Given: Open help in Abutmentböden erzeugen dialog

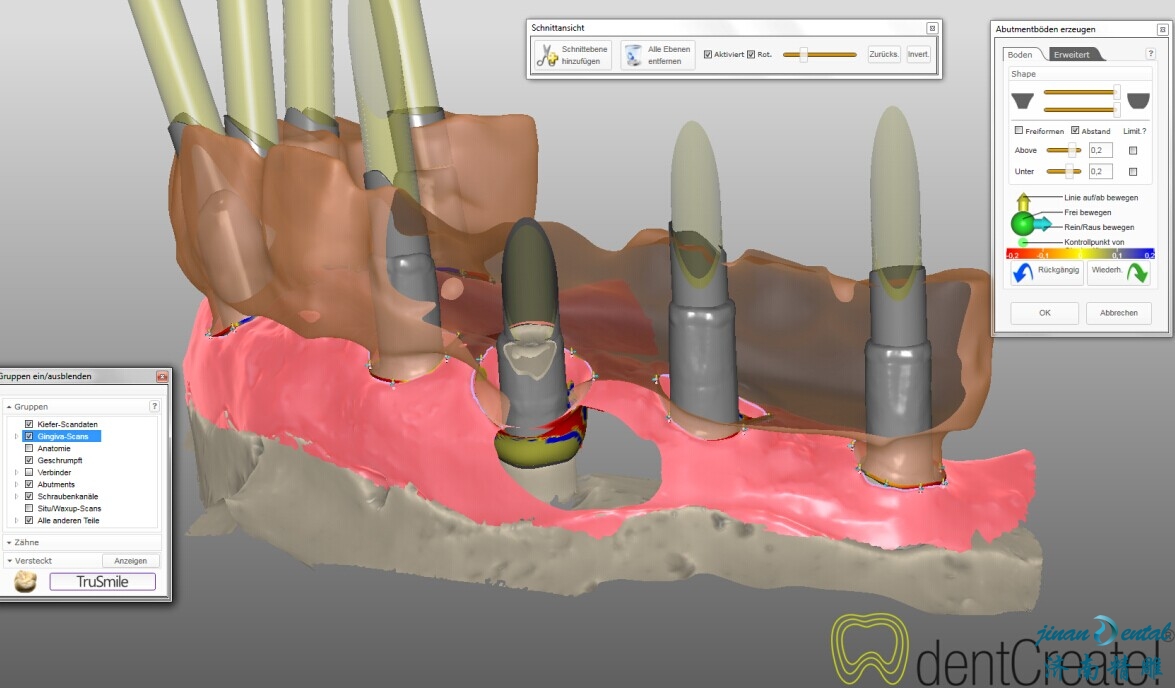Looking at the screenshot, I should click(1150, 54).
